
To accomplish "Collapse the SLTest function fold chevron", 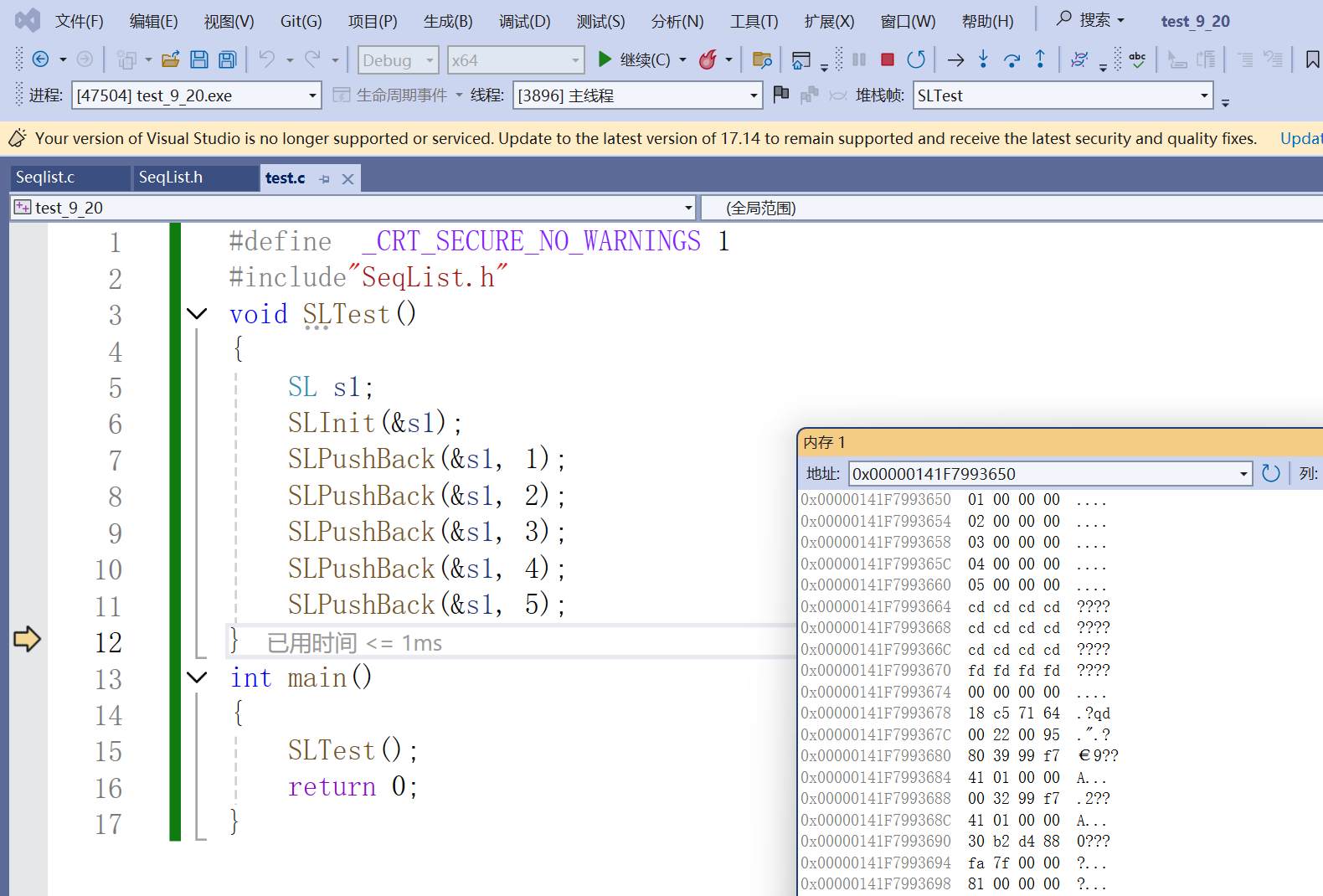I will point(197,314).
